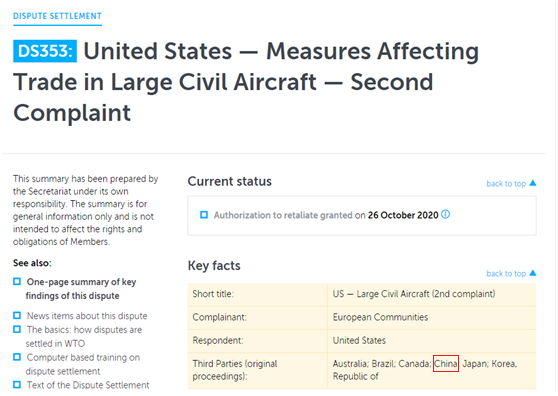
Task: Open News items about this dispute
Action: [x=87, y=316]
